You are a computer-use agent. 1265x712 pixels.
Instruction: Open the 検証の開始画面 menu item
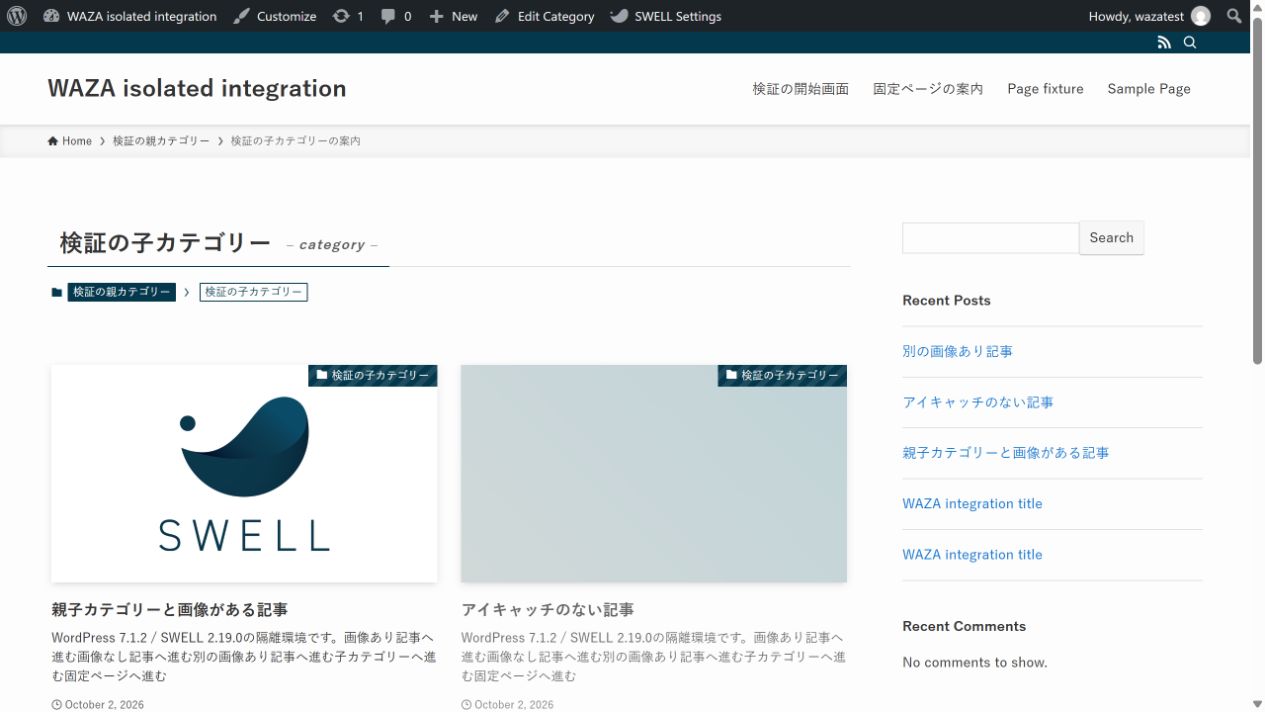[801, 89]
